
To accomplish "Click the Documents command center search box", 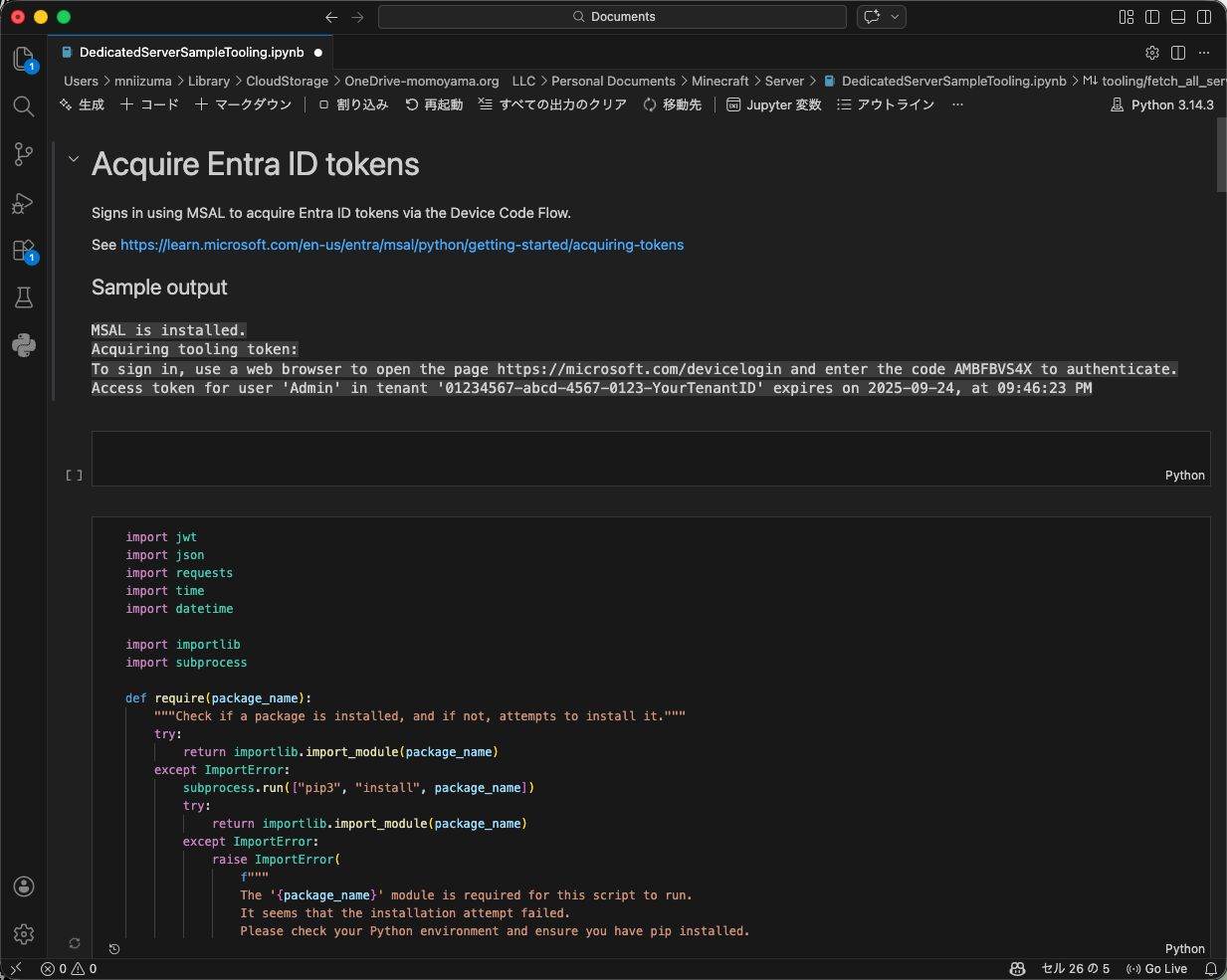I will (x=613, y=17).
